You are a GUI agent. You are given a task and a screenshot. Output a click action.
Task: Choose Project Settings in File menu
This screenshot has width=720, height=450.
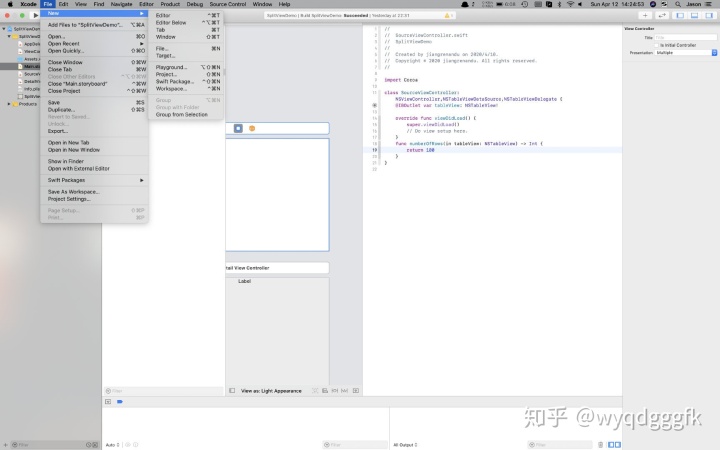coord(94,199)
